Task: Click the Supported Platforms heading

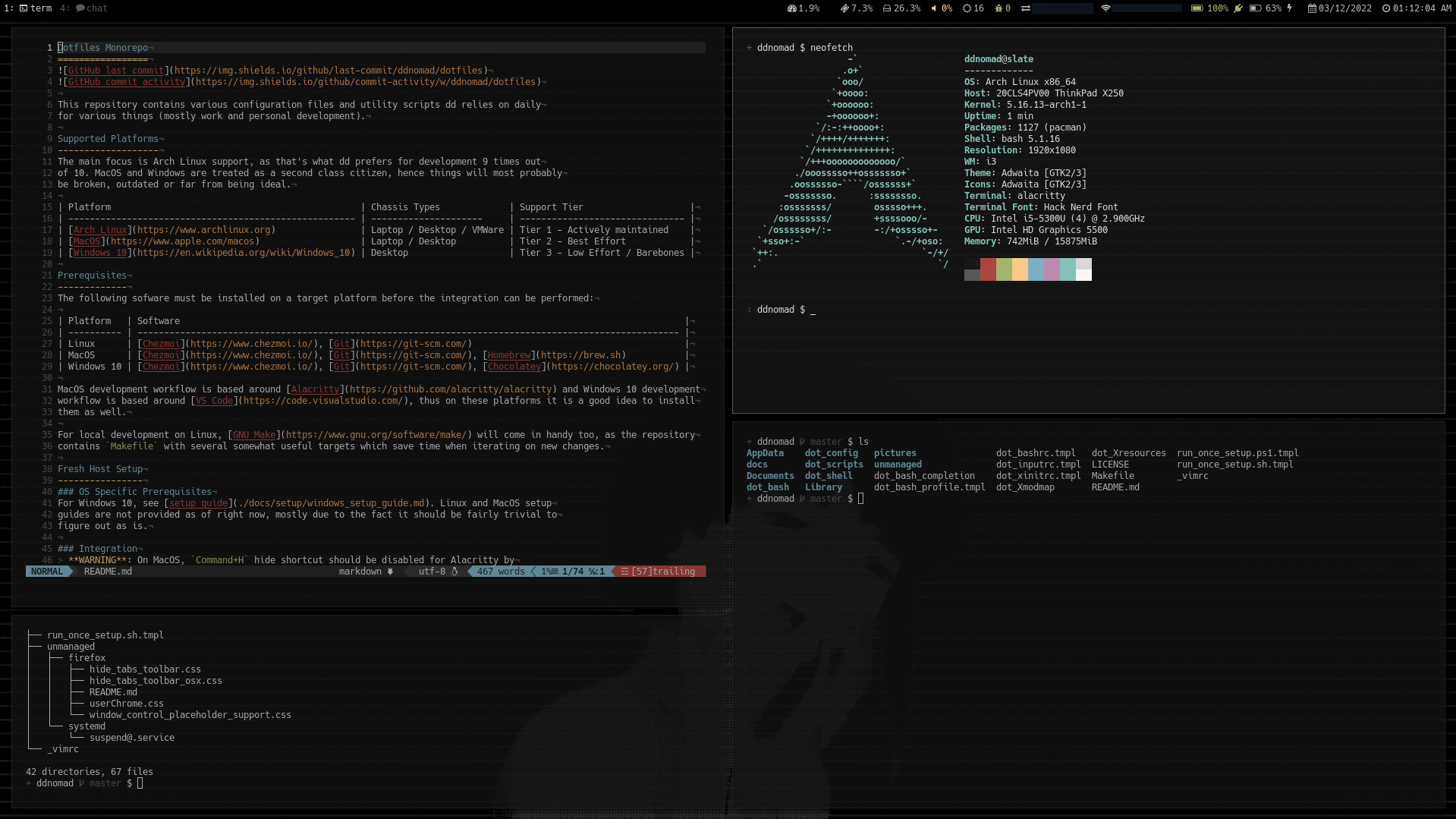Action: pos(108,139)
